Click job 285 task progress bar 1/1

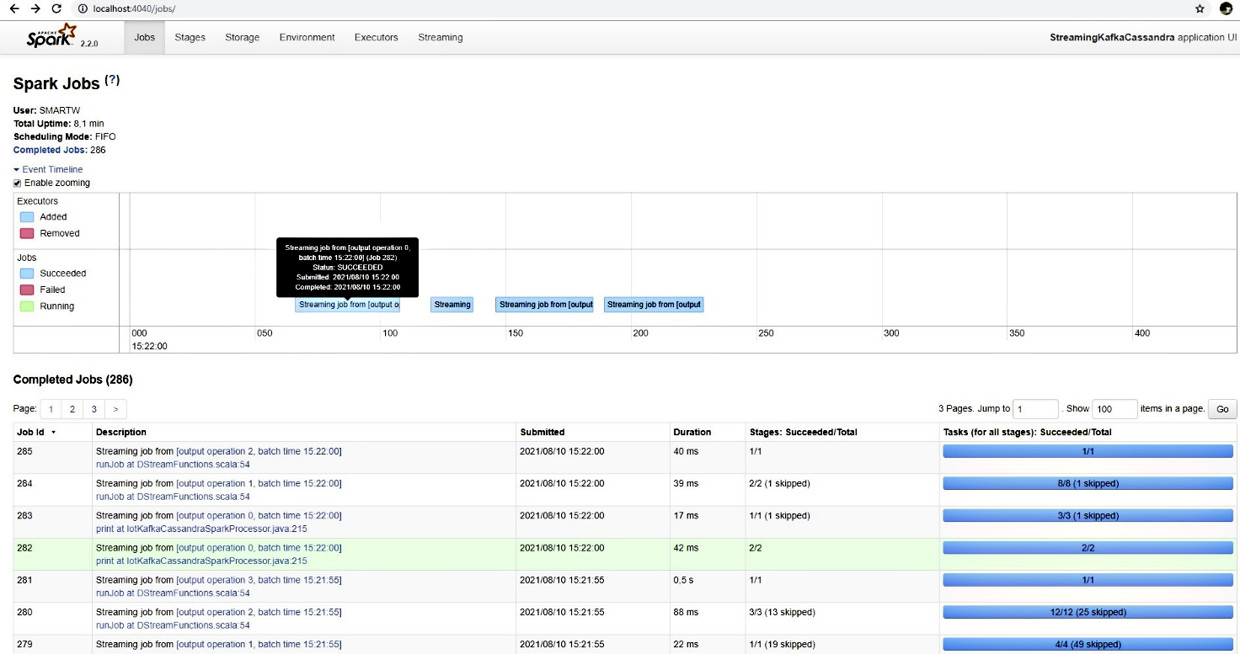coord(1088,451)
